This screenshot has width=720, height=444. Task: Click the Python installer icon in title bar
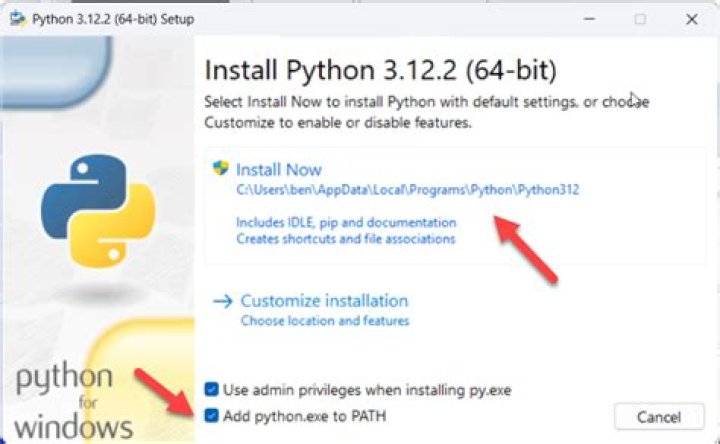pyautogui.click(x=18, y=19)
